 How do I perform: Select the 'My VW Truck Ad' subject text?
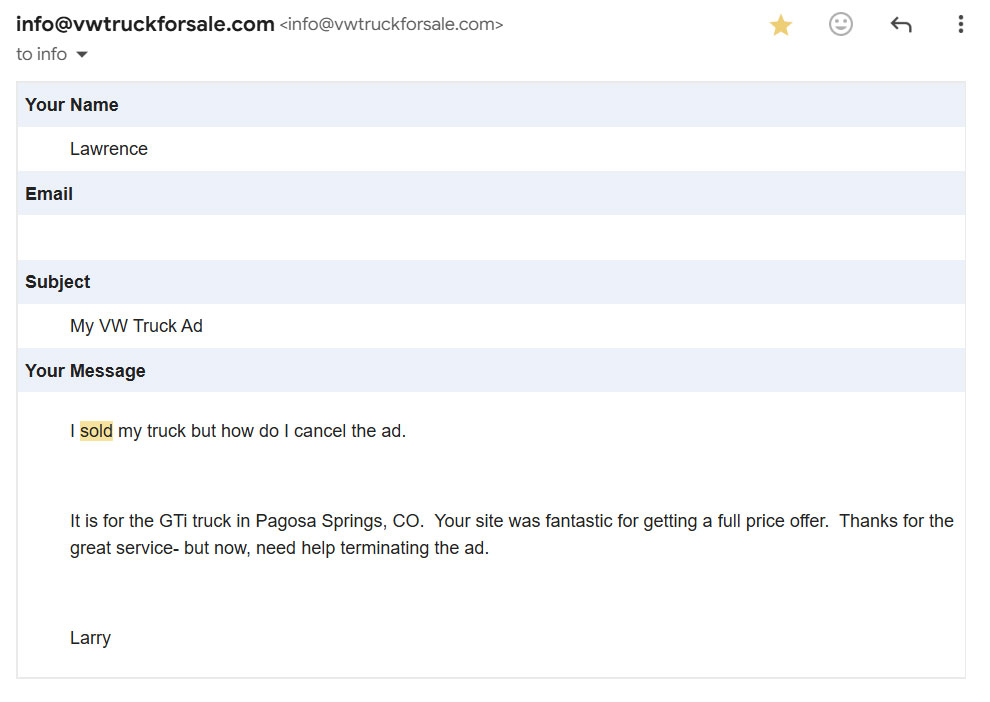point(136,326)
